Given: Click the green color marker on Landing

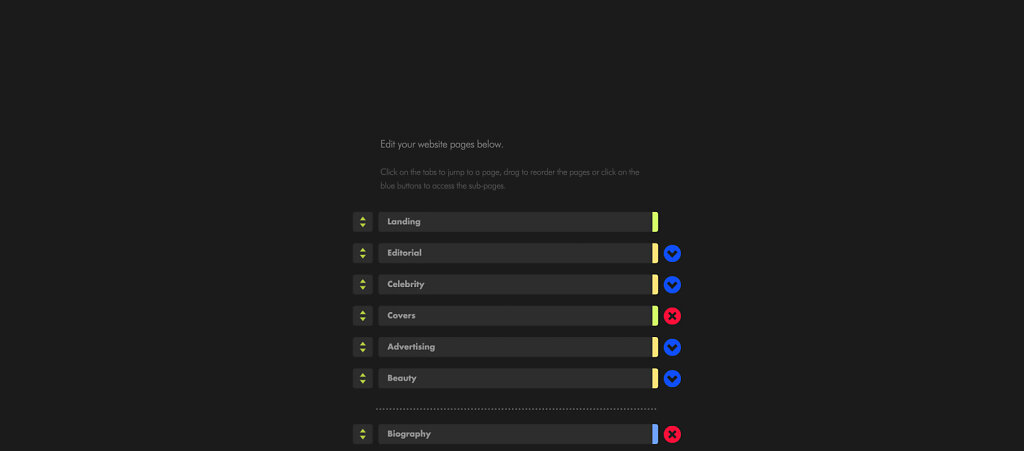Looking at the screenshot, I should (x=655, y=222).
